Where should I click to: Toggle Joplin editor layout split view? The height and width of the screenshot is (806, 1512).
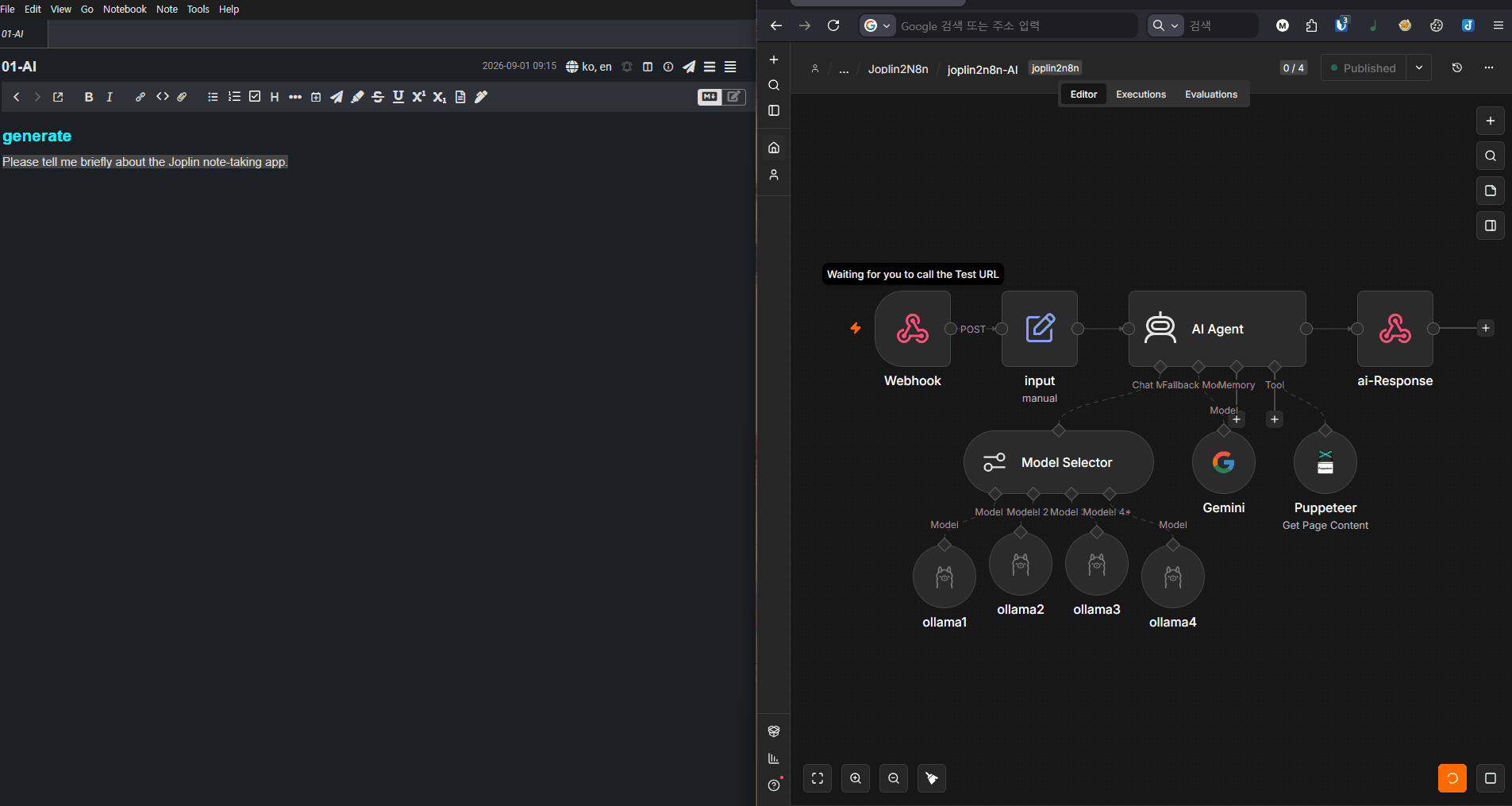pyautogui.click(x=648, y=67)
